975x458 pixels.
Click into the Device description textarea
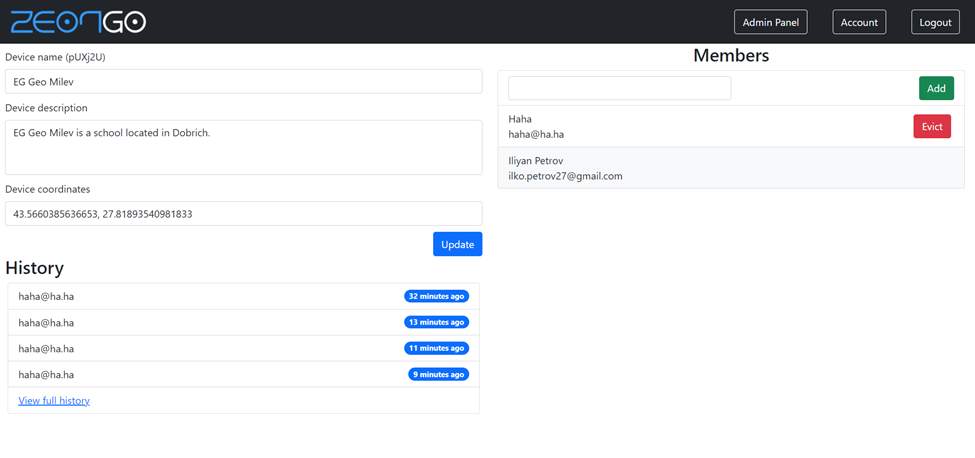(244, 147)
